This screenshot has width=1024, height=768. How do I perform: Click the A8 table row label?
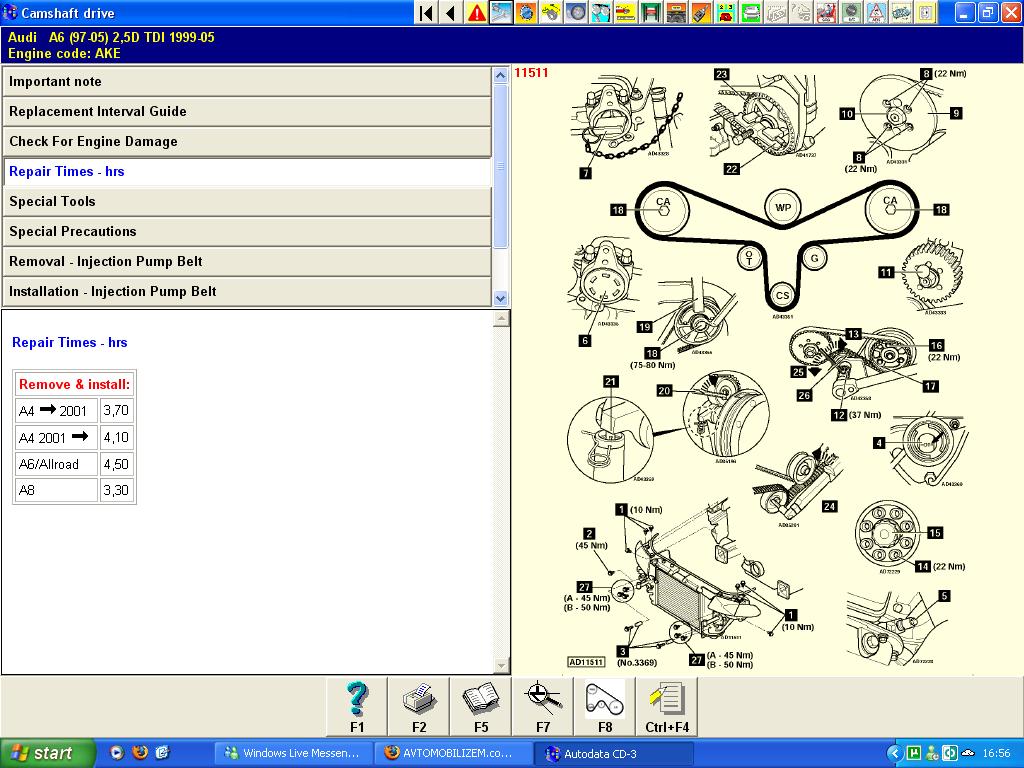[56, 490]
